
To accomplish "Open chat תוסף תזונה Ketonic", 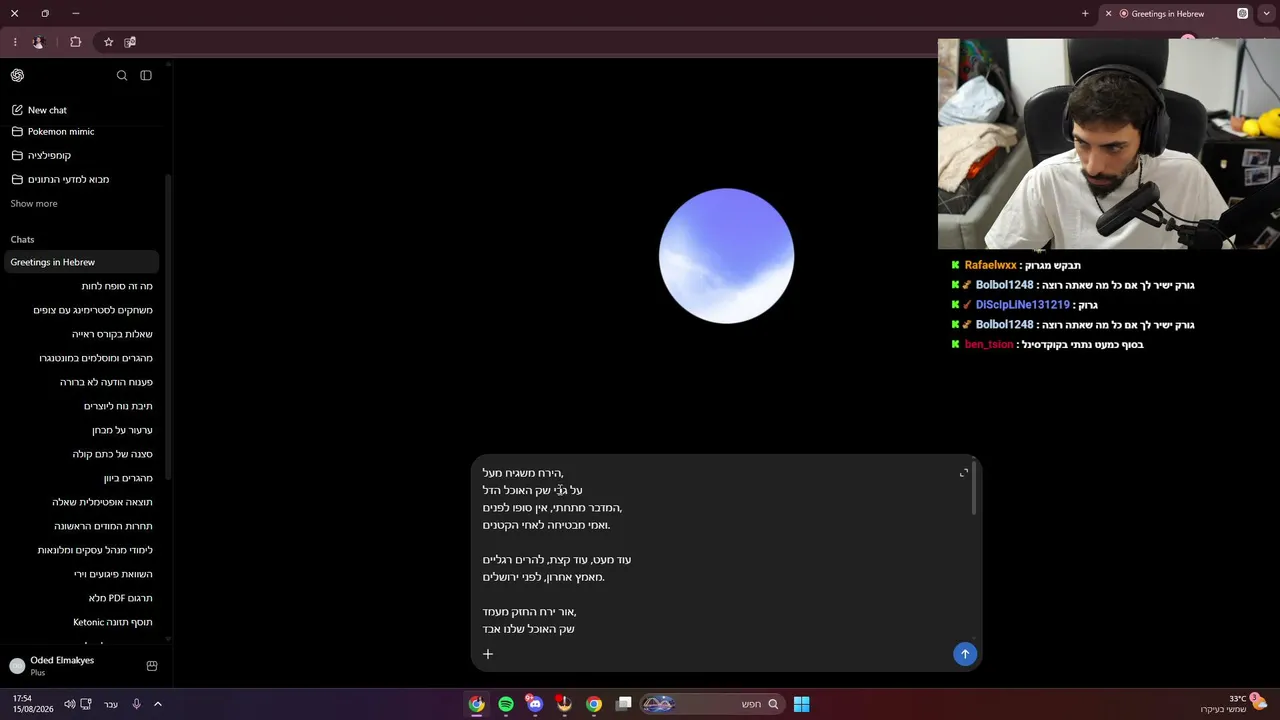I will [x=113, y=622].
